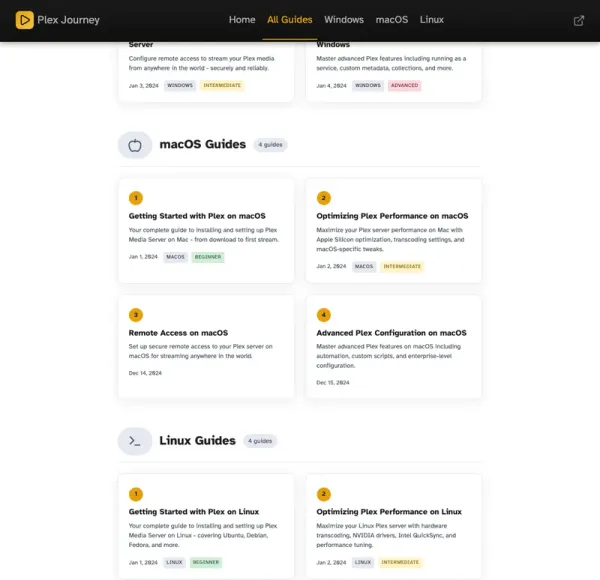Open the external link icon in header
The width and height of the screenshot is (600, 580).
(x=579, y=20)
